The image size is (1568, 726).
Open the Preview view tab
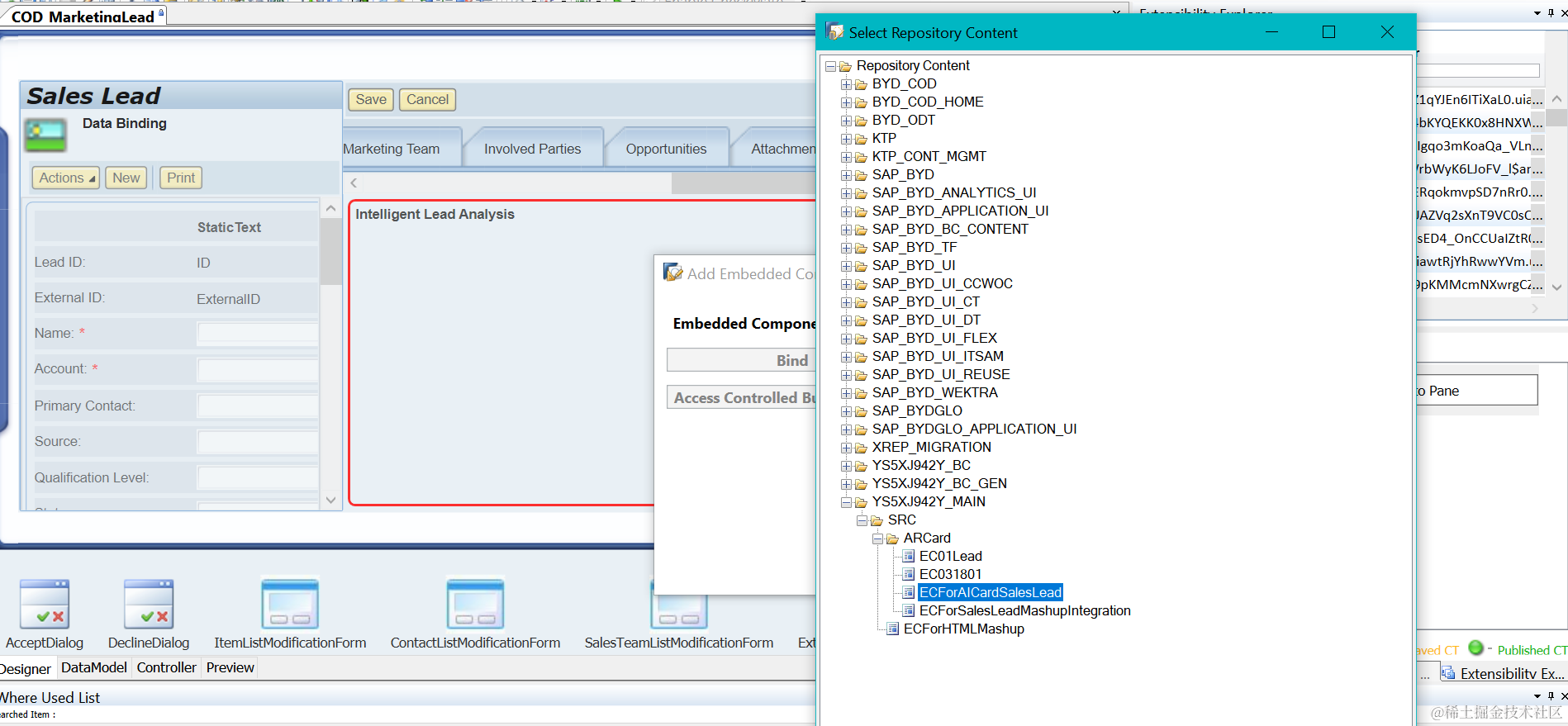point(230,667)
